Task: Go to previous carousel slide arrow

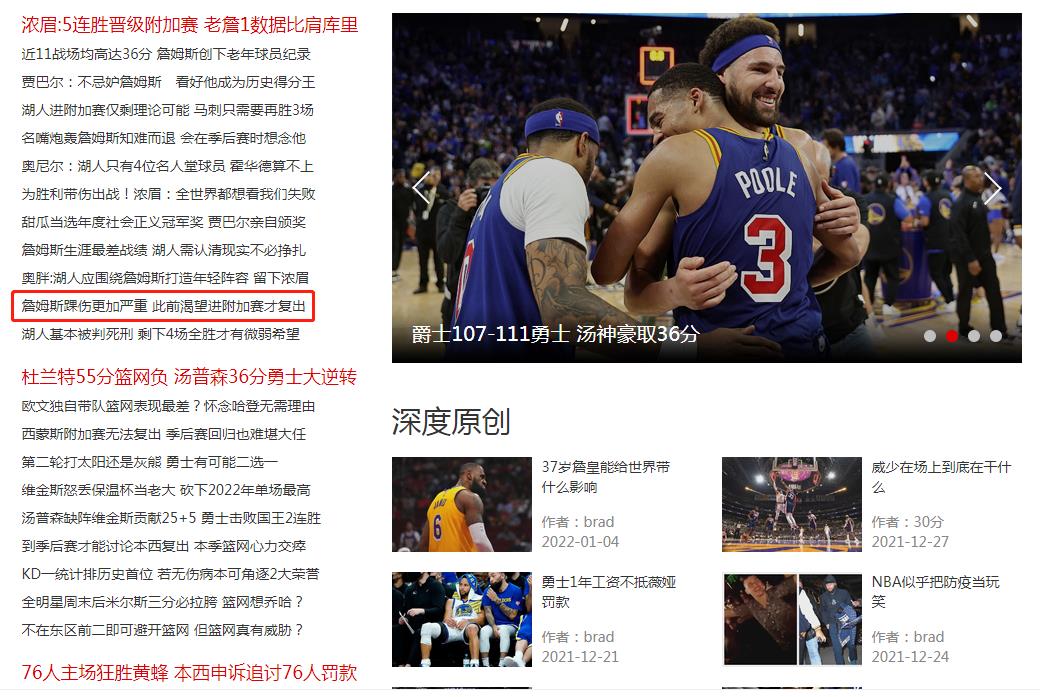Action: 421,188
